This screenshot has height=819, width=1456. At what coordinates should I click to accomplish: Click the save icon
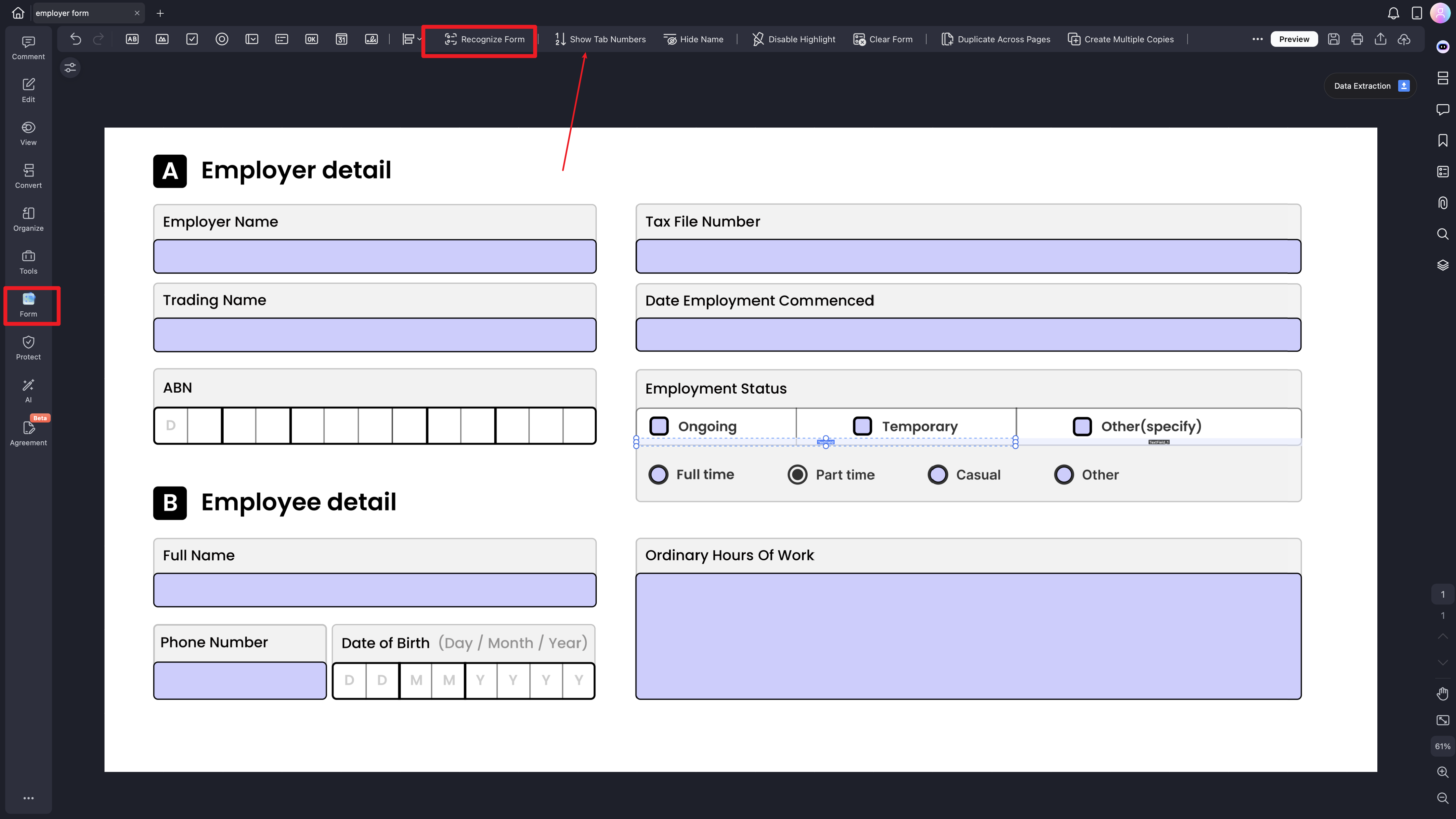(x=1334, y=39)
